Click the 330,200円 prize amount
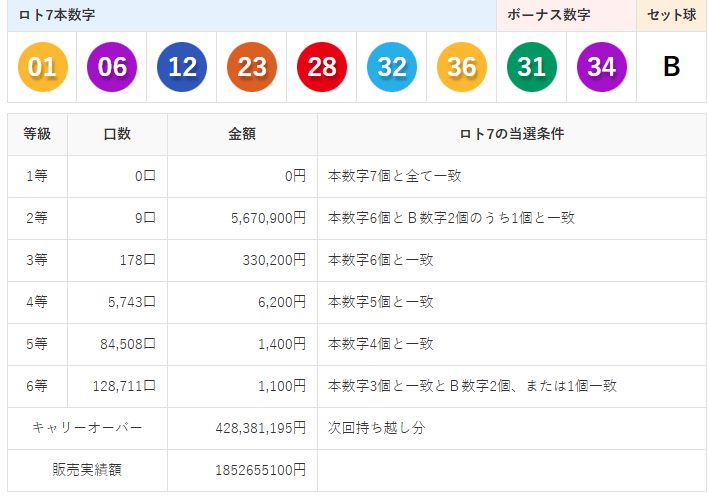The image size is (708, 498). [274, 260]
